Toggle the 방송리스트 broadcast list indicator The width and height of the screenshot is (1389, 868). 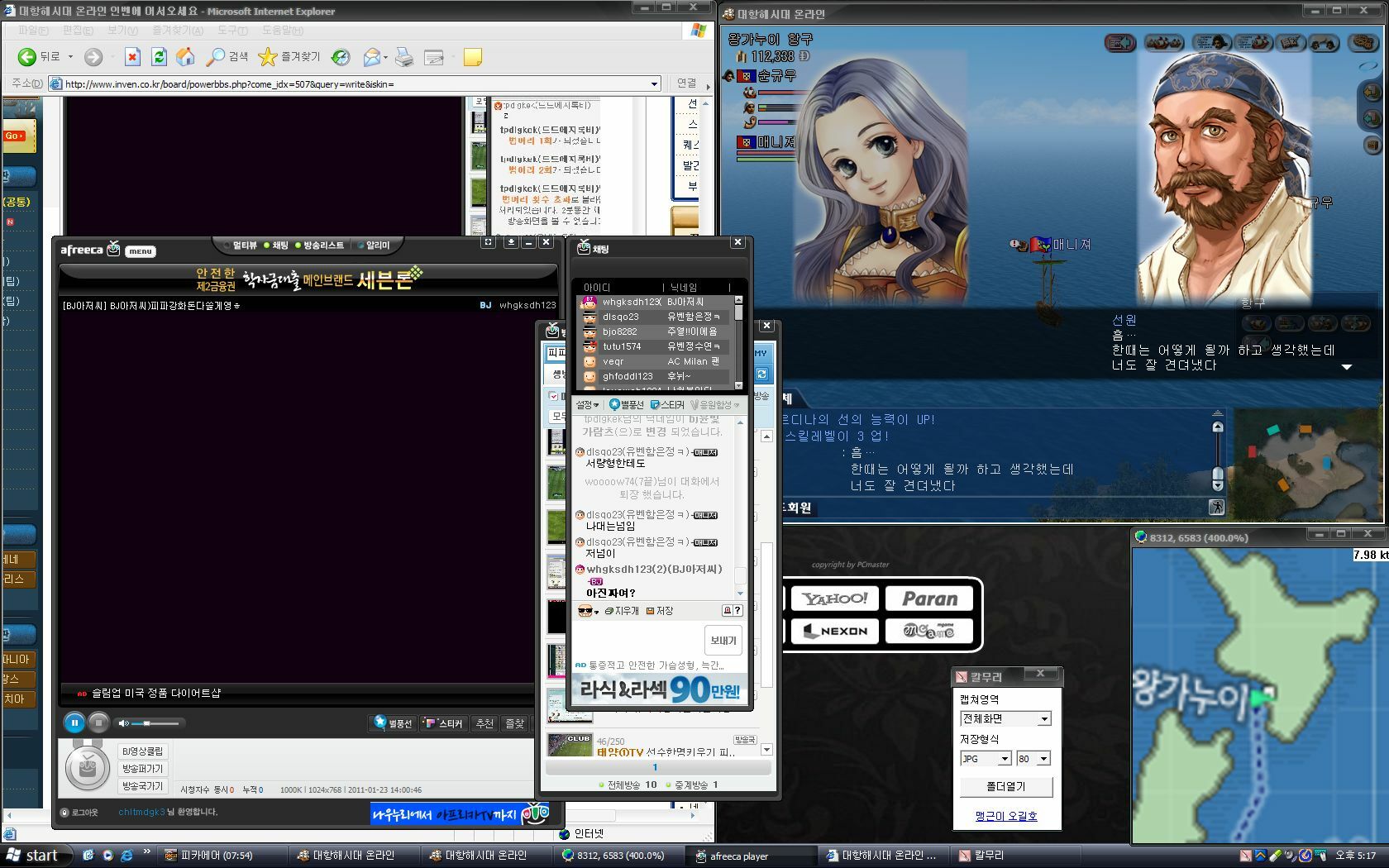[319, 246]
